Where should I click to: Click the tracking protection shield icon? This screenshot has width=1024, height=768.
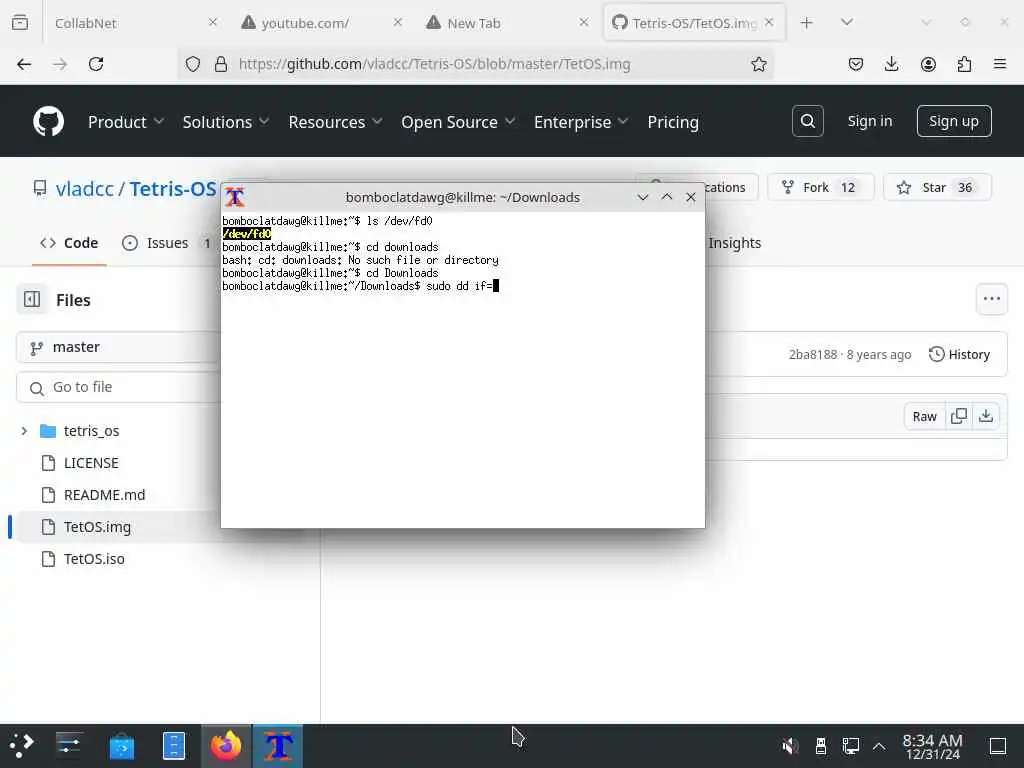(x=193, y=64)
